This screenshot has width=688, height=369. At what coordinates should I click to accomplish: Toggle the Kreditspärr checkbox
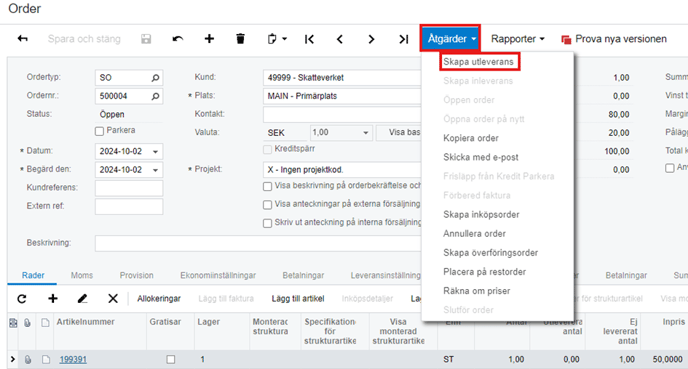tap(267, 150)
